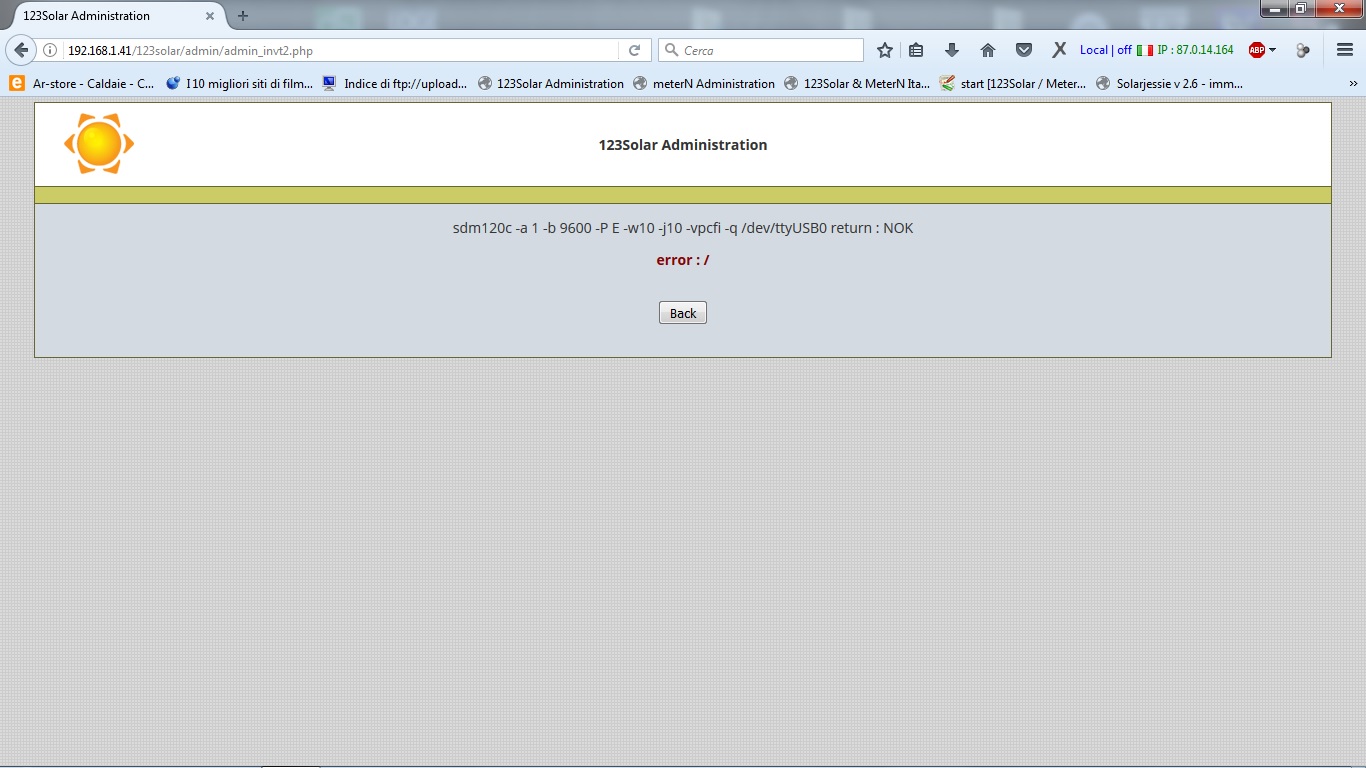
Task: Click the 123Solar sun logo
Action: tap(99, 144)
